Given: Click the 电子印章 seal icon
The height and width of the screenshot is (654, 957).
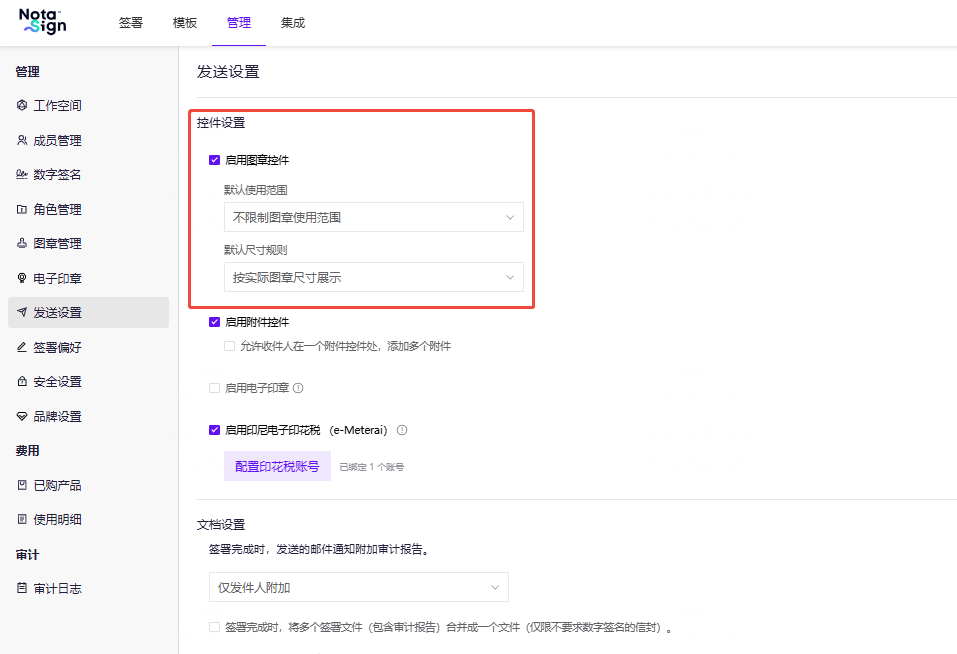Looking at the screenshot, I should 22,278.
